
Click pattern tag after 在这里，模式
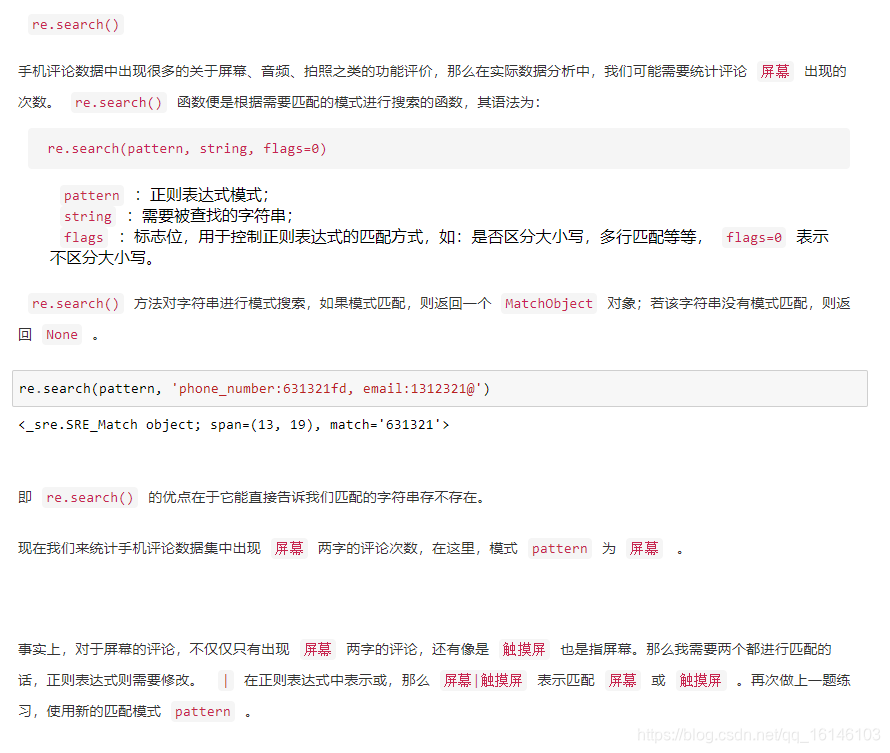click(559, 548)
